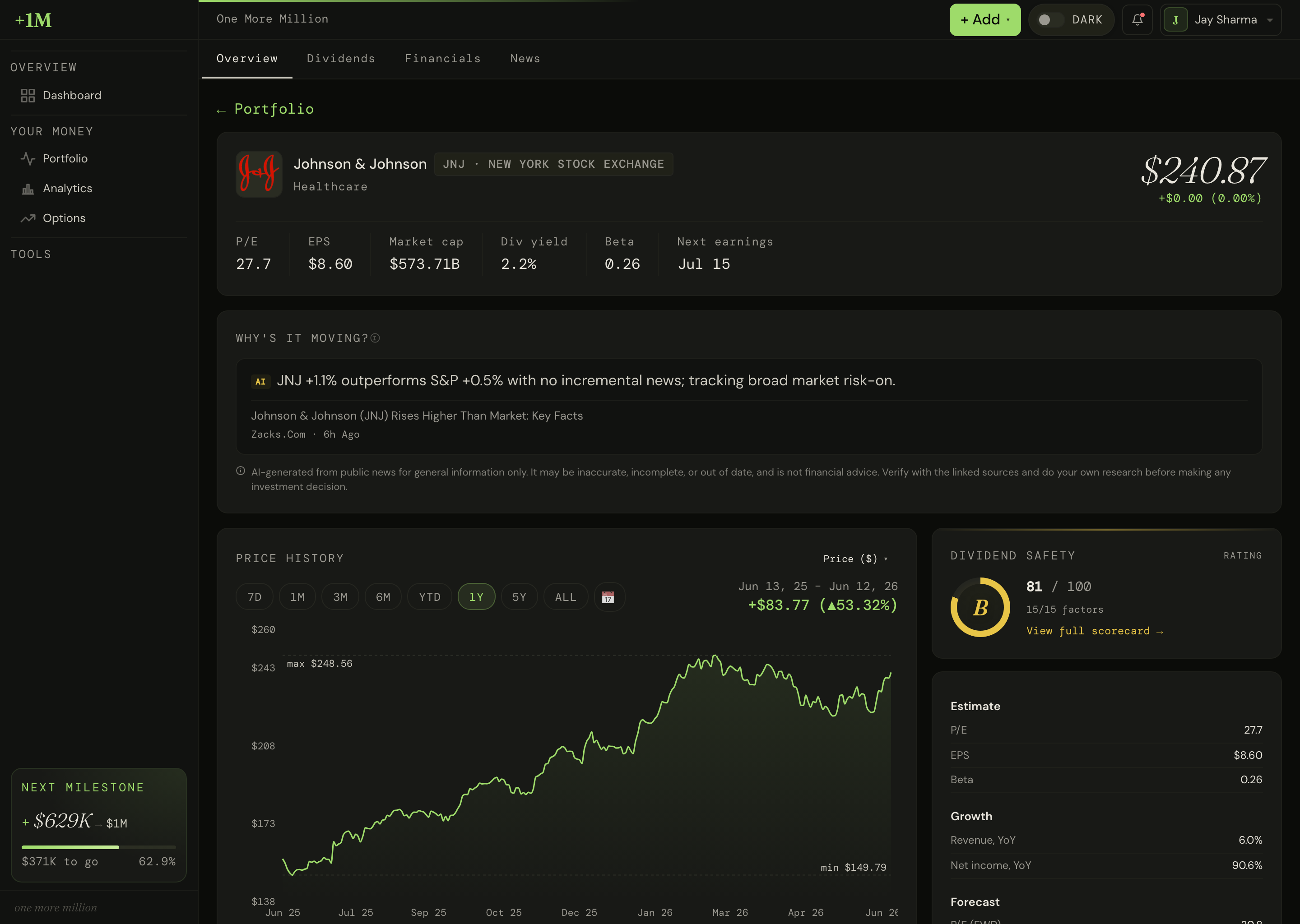
Task: Switch to the Dividends tab
Action: point(341,59)
